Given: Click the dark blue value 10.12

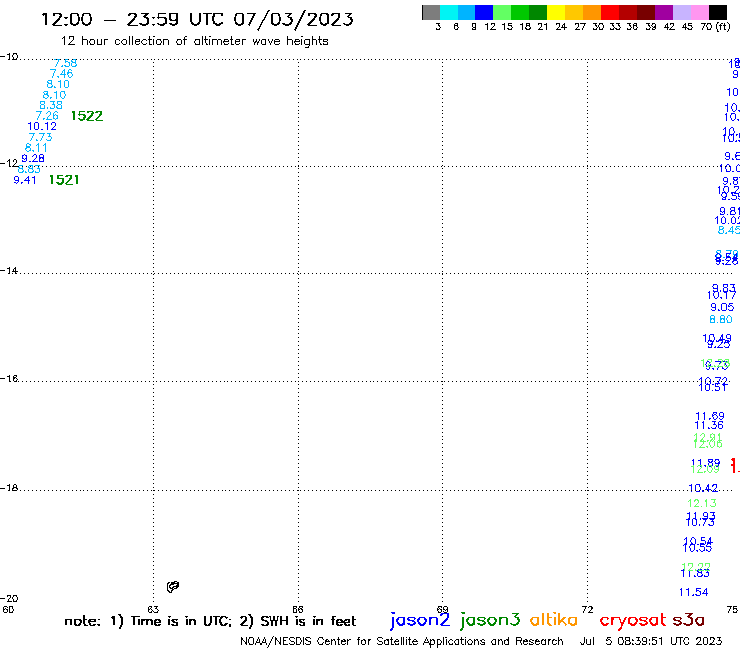Looking at the screenshot, I should click(42, 127).
